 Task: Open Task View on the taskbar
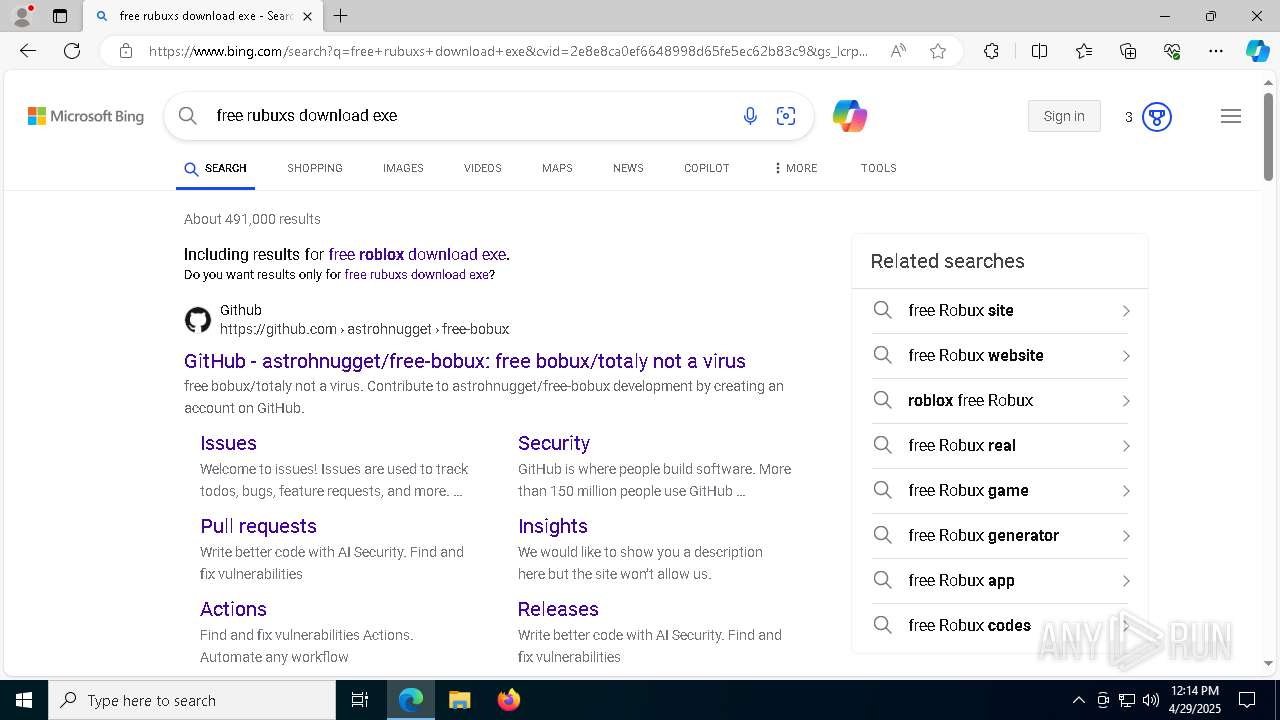point(360,700)
